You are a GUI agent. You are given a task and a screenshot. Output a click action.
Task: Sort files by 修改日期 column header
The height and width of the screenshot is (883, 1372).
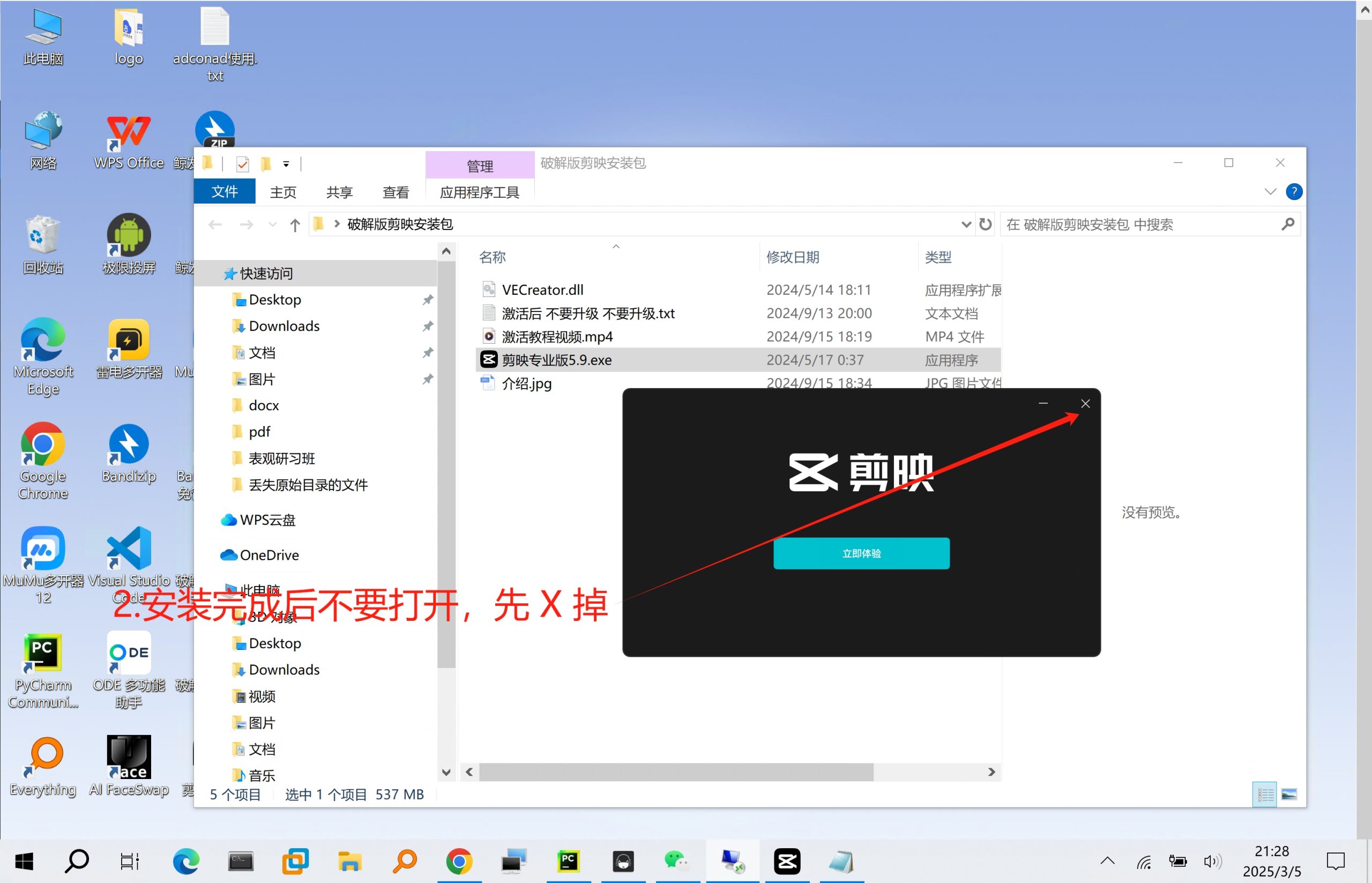[x=793, y=257]
